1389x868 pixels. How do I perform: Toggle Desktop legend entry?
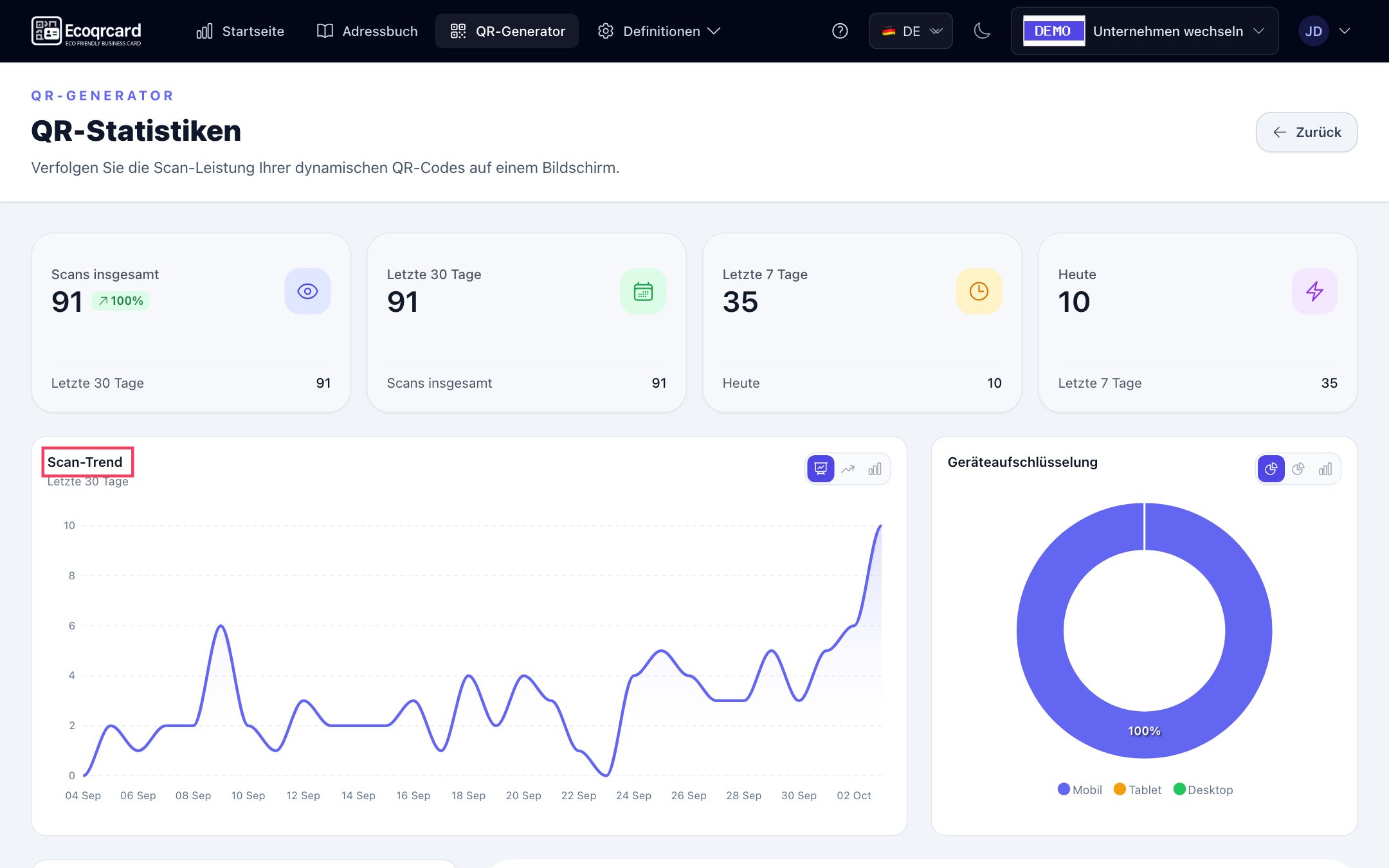pyautogui.click(x=1203, y=790)
